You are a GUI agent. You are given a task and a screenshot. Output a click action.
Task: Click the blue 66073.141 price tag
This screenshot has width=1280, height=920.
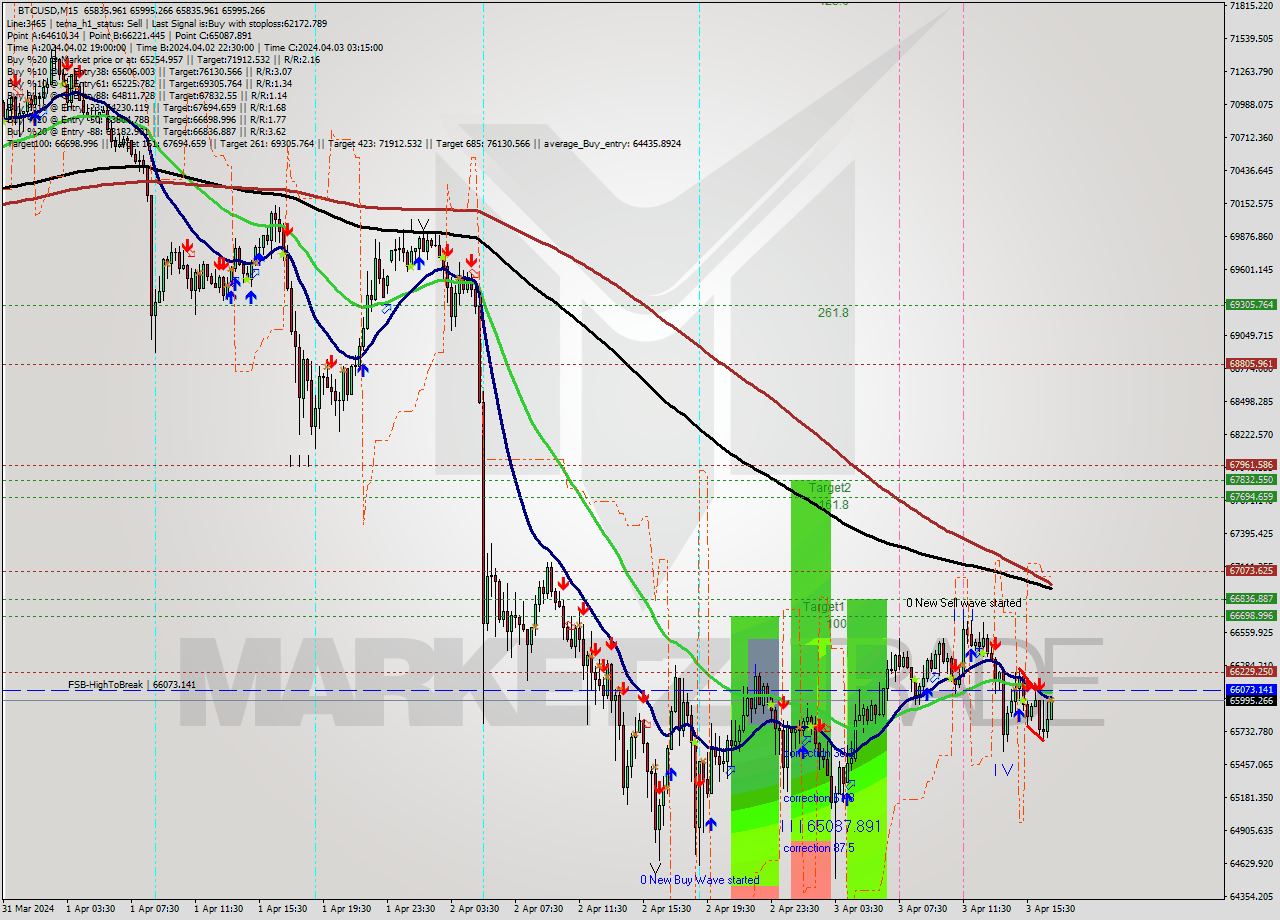(x=1250, y=690)
